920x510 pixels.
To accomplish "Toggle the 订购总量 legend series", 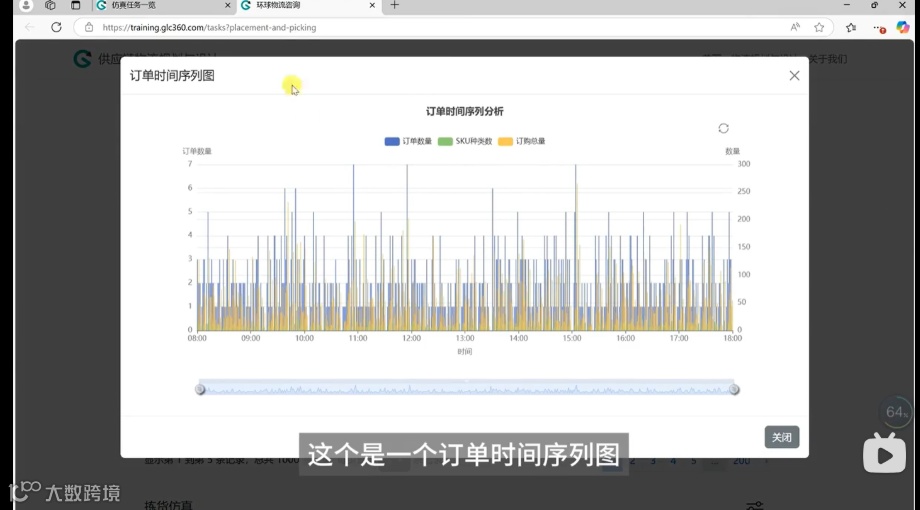I will point(522,141).
